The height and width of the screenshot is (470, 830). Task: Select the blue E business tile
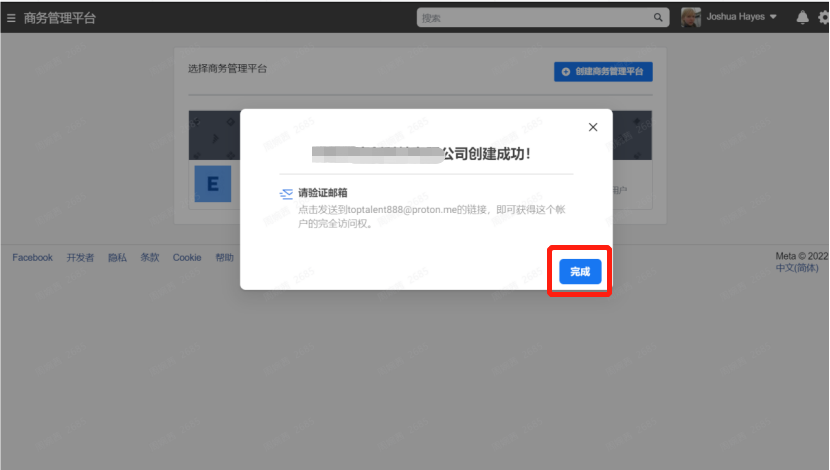(x=213, y=184)
